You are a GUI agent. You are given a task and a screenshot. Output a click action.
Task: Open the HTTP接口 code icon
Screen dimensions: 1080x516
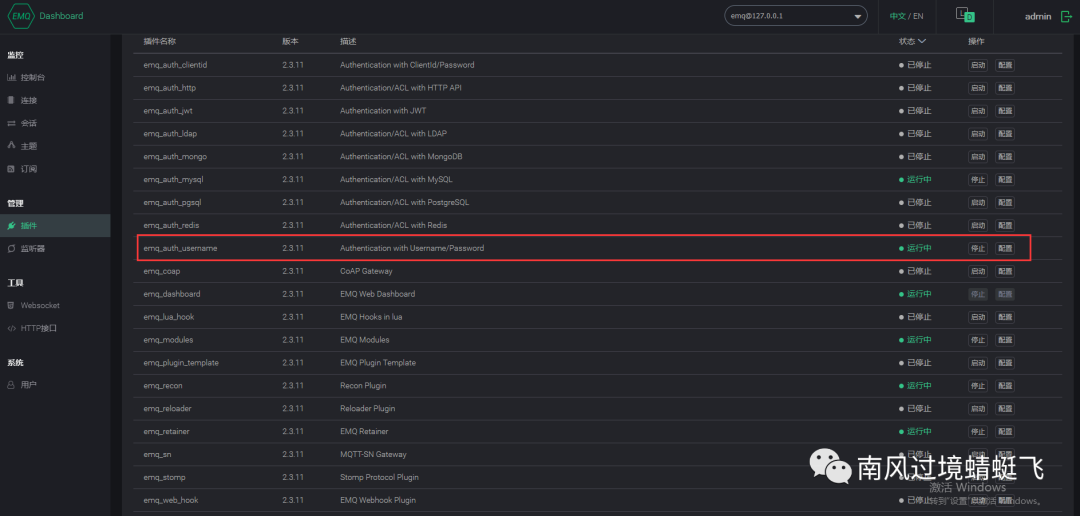[11, 328]
